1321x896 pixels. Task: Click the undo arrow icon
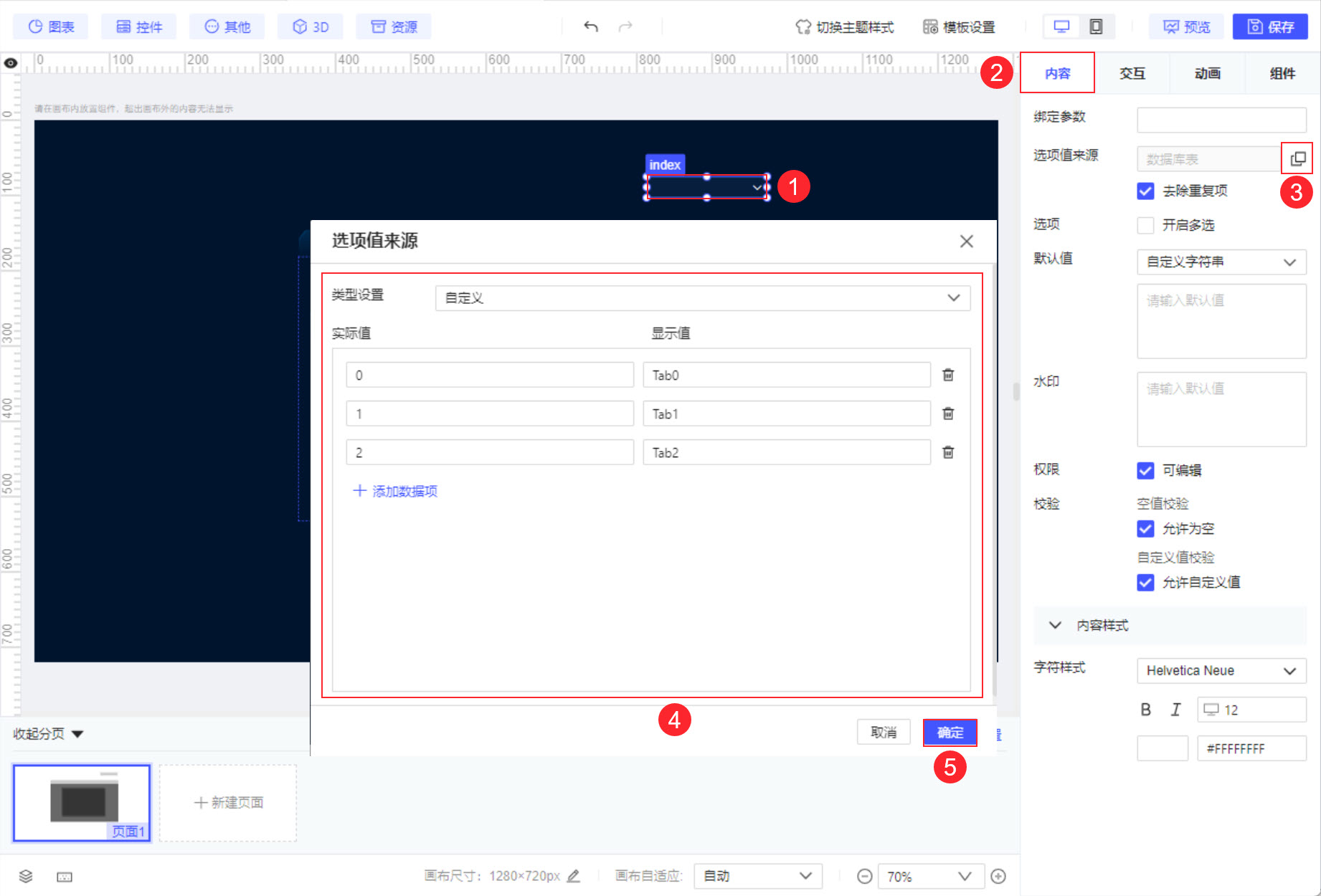click(591, 27)
